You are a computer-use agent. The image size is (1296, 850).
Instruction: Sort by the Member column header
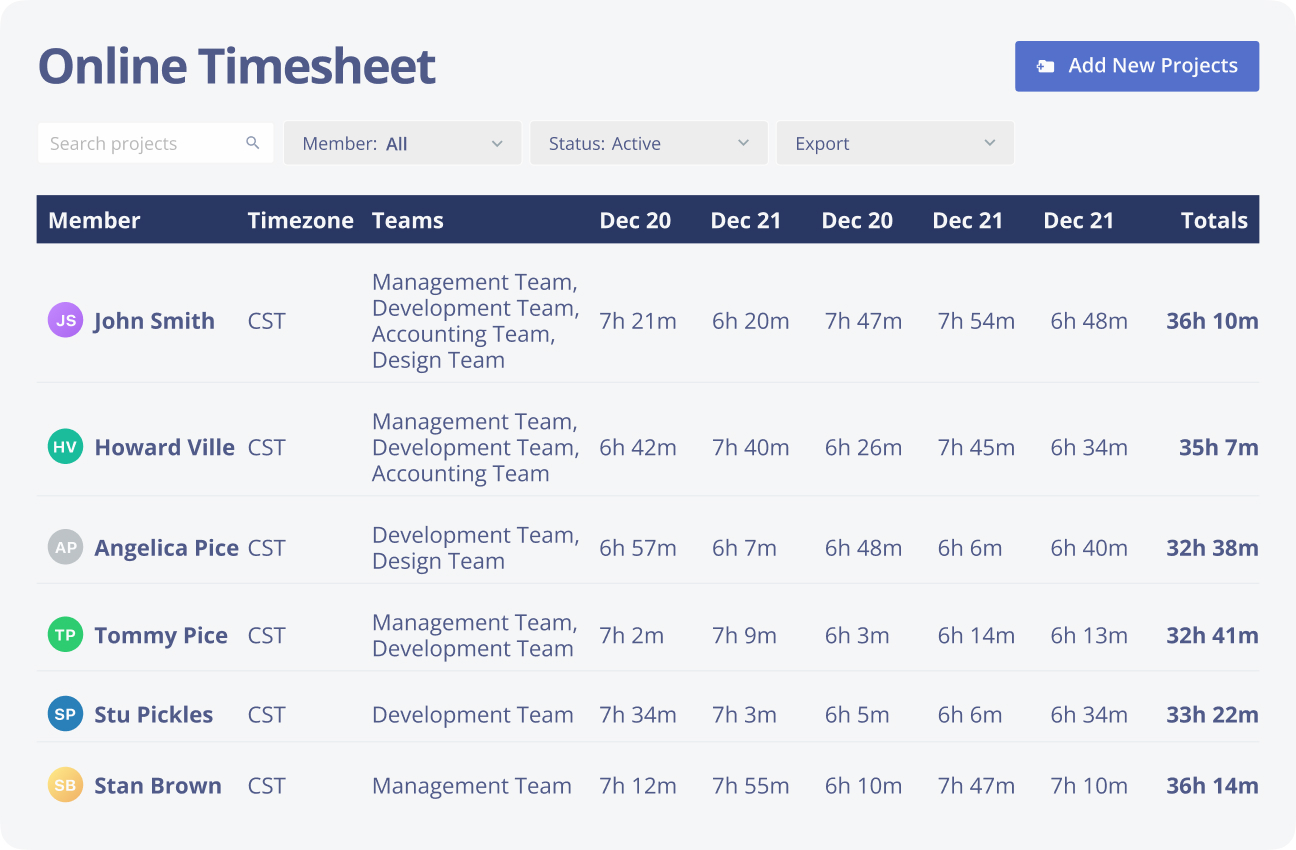pos(94,220)
